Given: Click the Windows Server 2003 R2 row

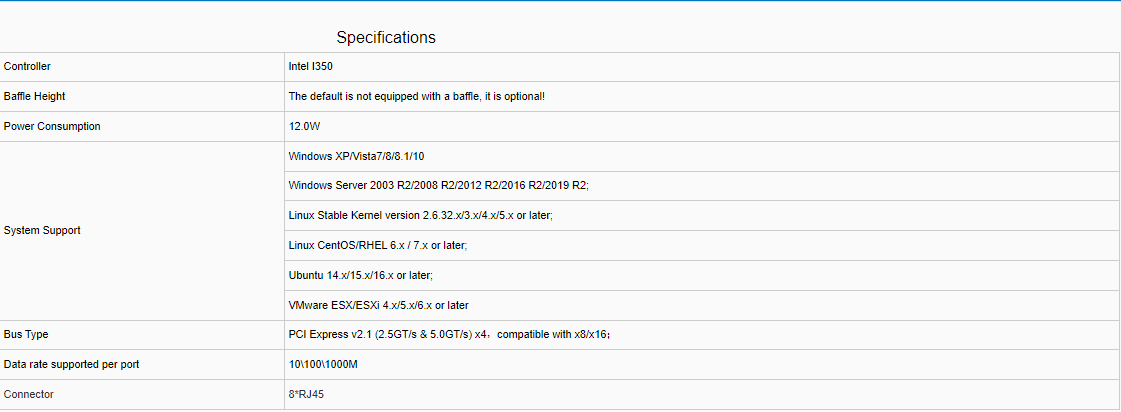Looking at the screenshot, I should pos(438,186).
